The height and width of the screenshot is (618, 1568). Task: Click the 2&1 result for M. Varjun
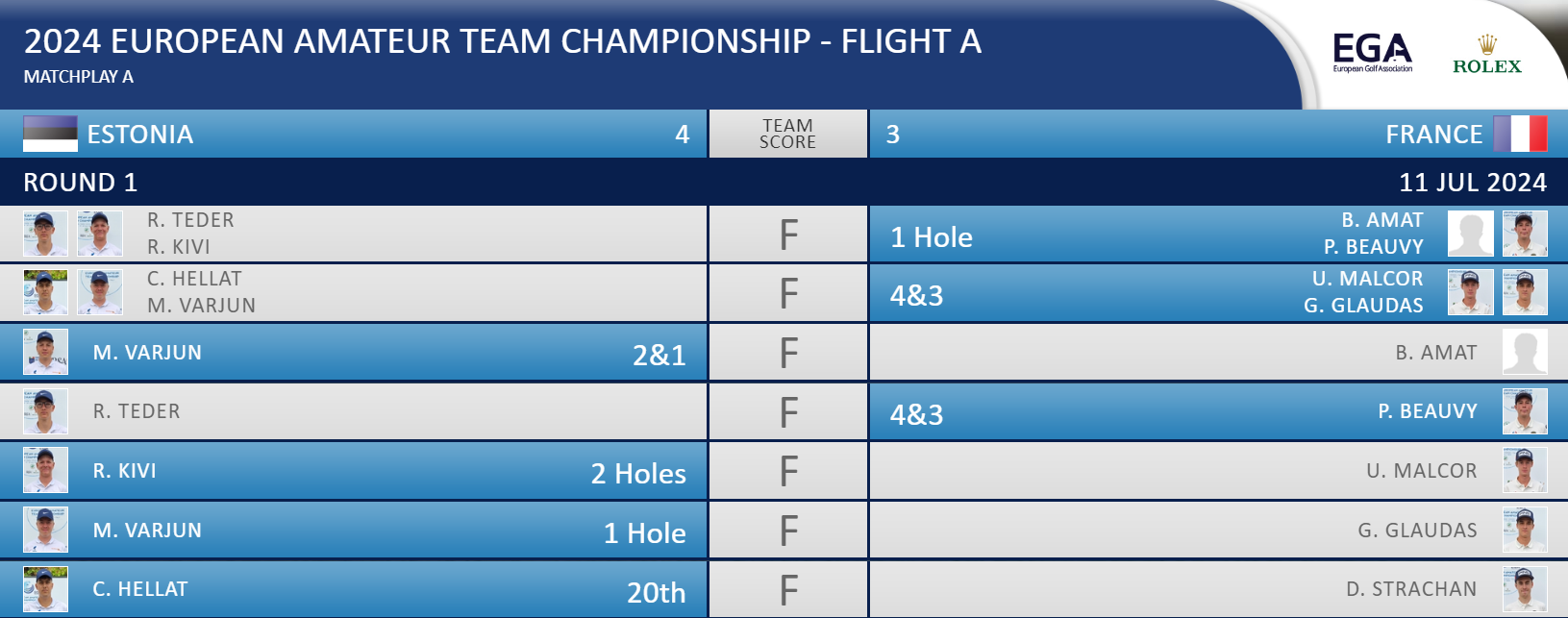click(x=659, y=356)
